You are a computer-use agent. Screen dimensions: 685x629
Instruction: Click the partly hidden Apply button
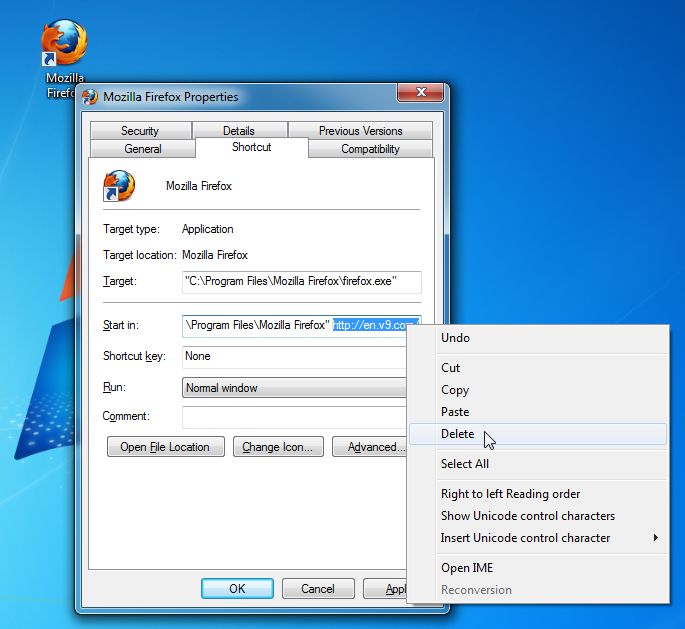[x=385, y=588]
